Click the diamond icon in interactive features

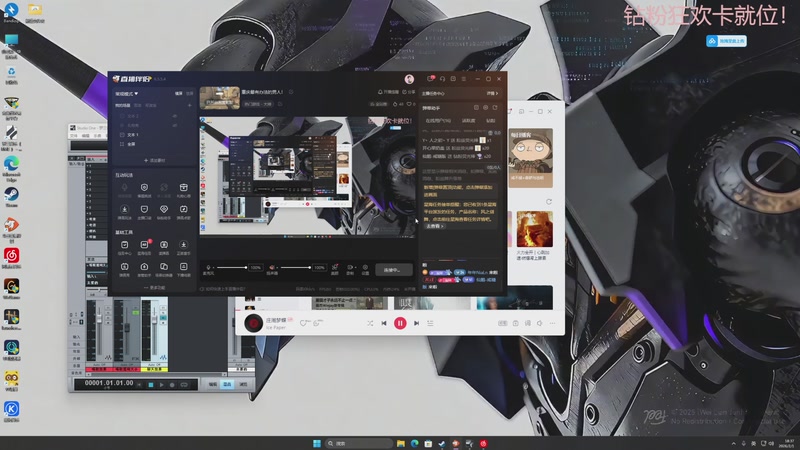tap(164, 209)
